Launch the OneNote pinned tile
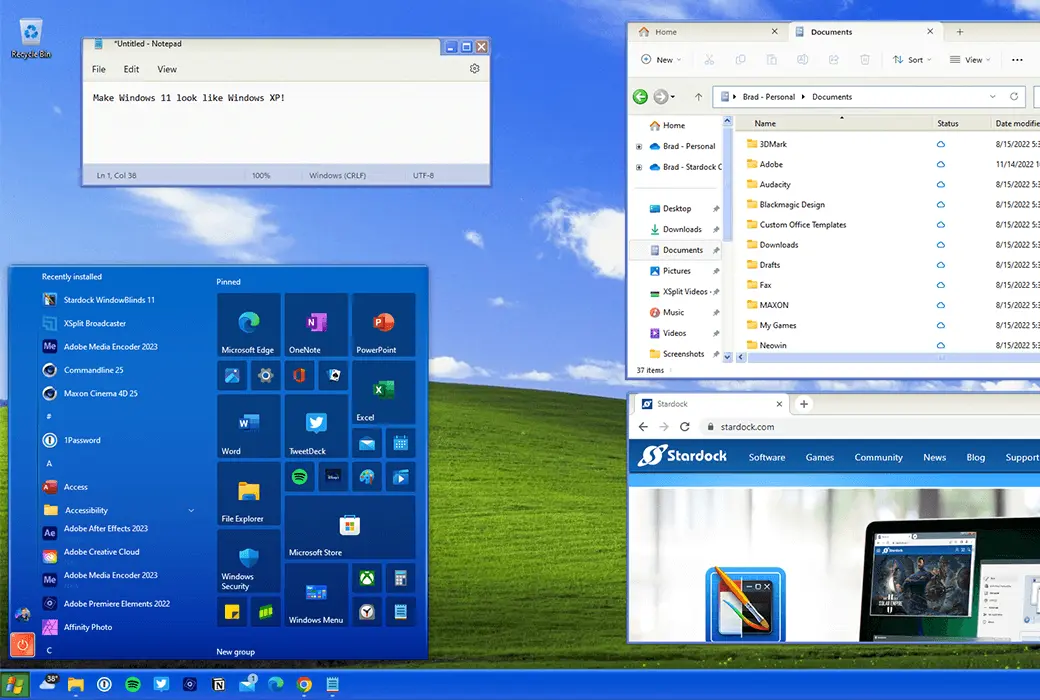Screen dimensions: 1040x700 tap(316, 325)
